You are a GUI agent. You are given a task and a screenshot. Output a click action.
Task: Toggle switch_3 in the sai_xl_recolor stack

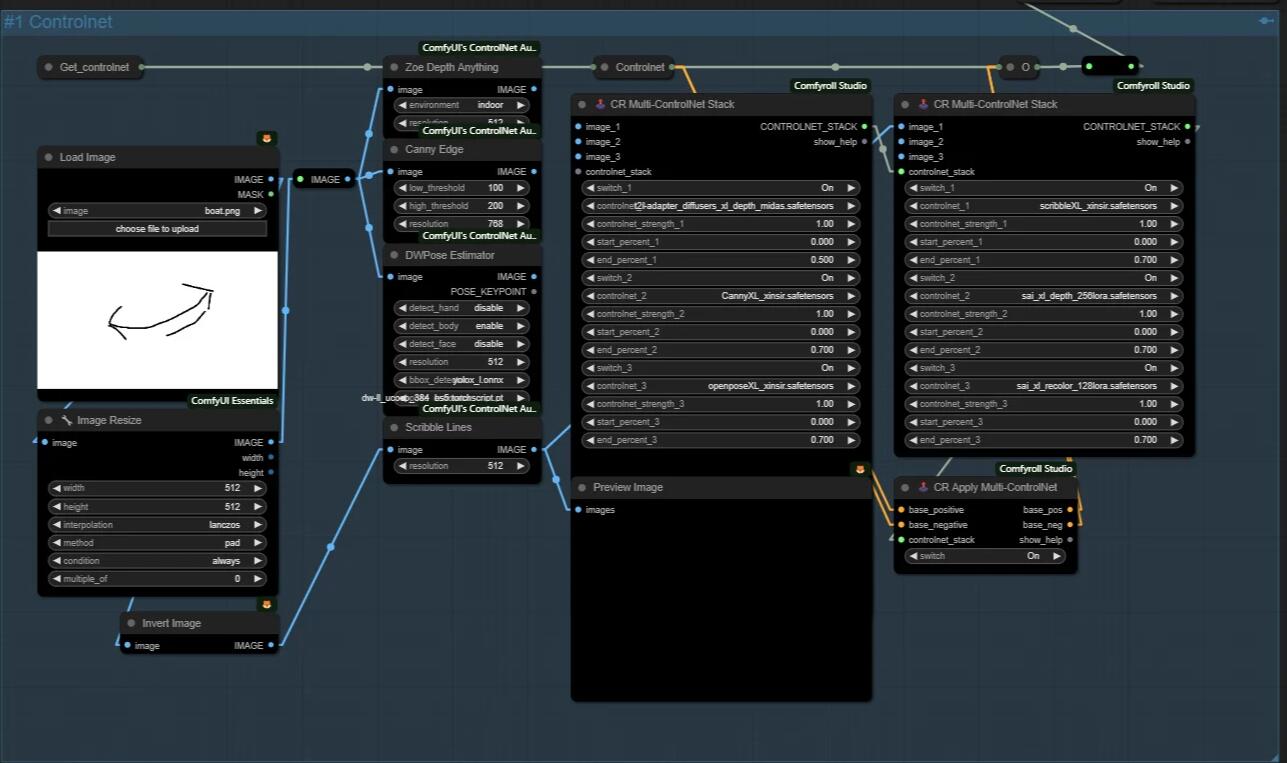click(1044, 367)
